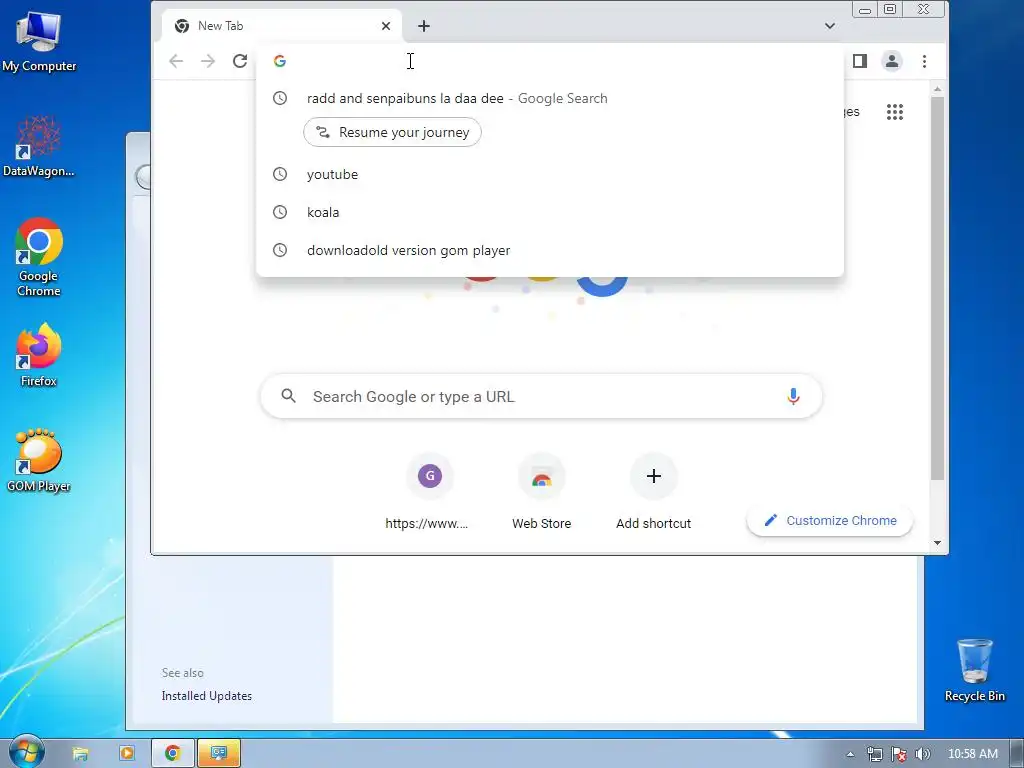Click the magnifier icon in the search box
This screenshot has height=768, width=1024.
coord(288,396)
